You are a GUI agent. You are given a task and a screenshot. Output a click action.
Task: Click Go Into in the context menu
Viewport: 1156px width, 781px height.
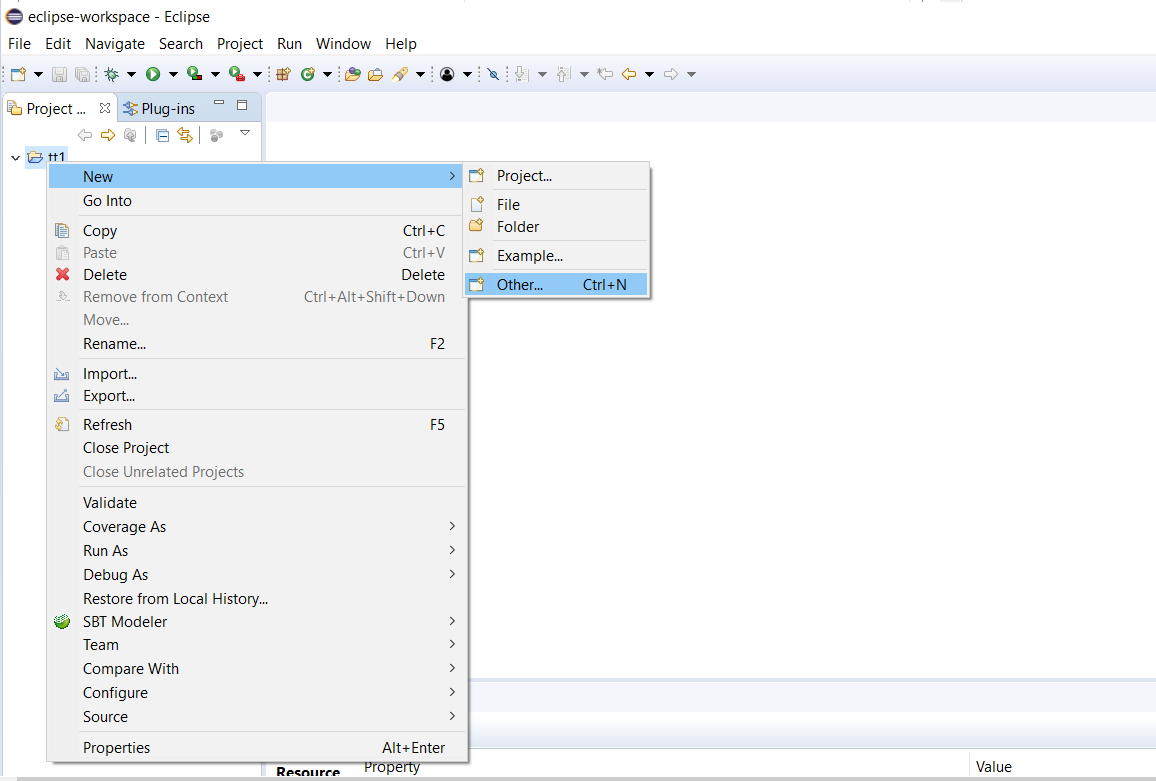256,201
